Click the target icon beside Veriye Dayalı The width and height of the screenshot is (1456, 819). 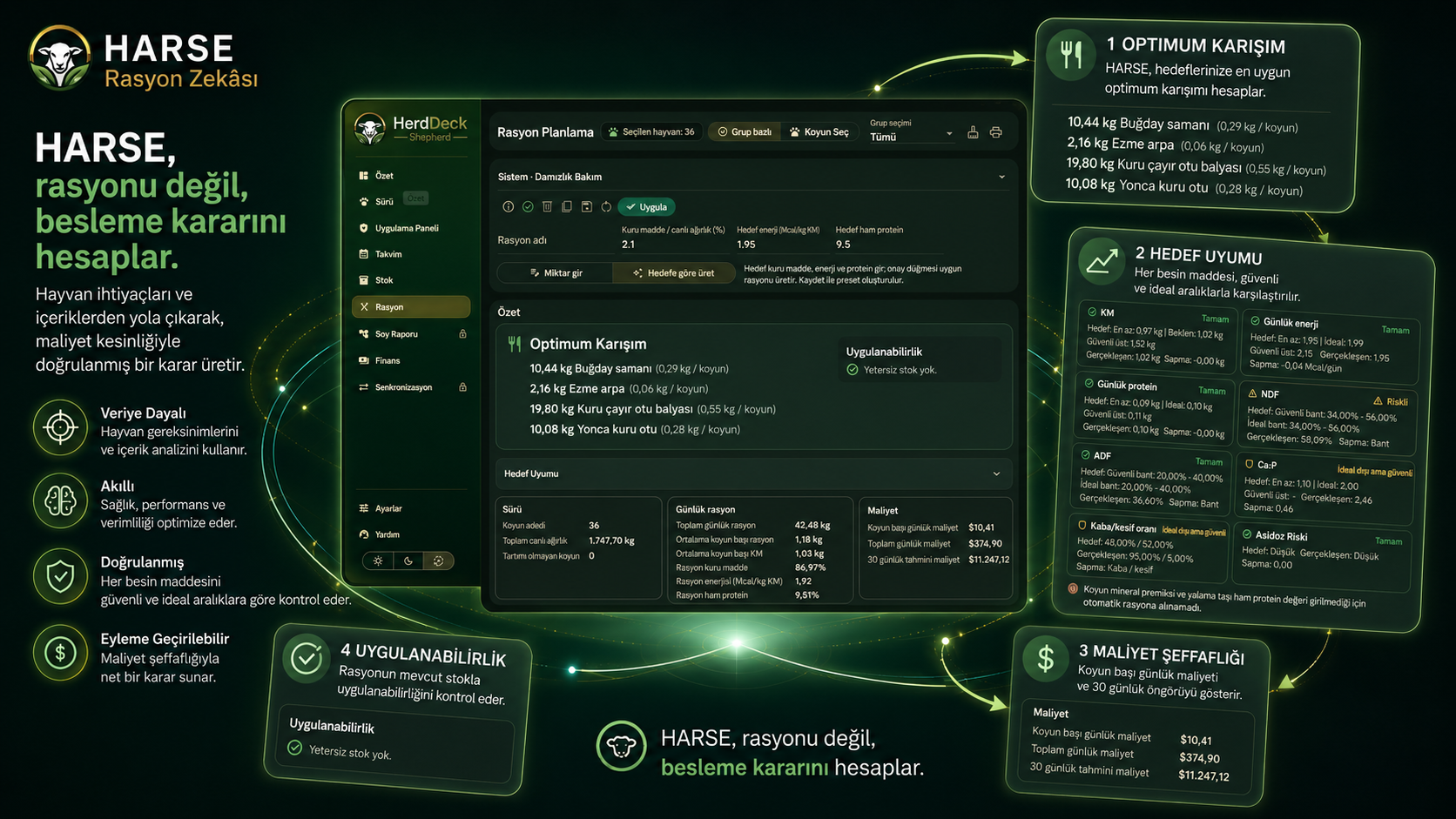pyautogui.click(x=60, y=427)
